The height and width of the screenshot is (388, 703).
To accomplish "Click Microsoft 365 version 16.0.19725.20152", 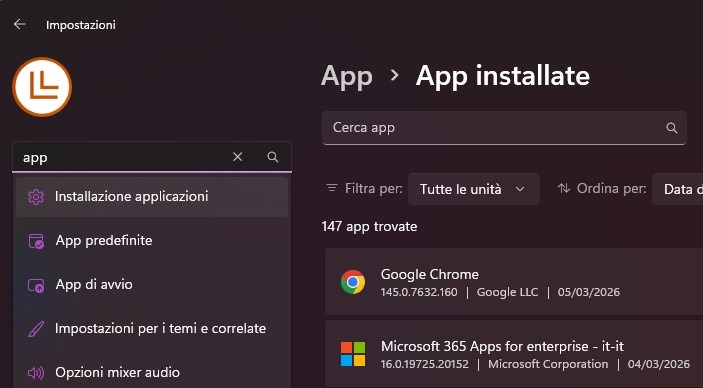I will [425, 364].
